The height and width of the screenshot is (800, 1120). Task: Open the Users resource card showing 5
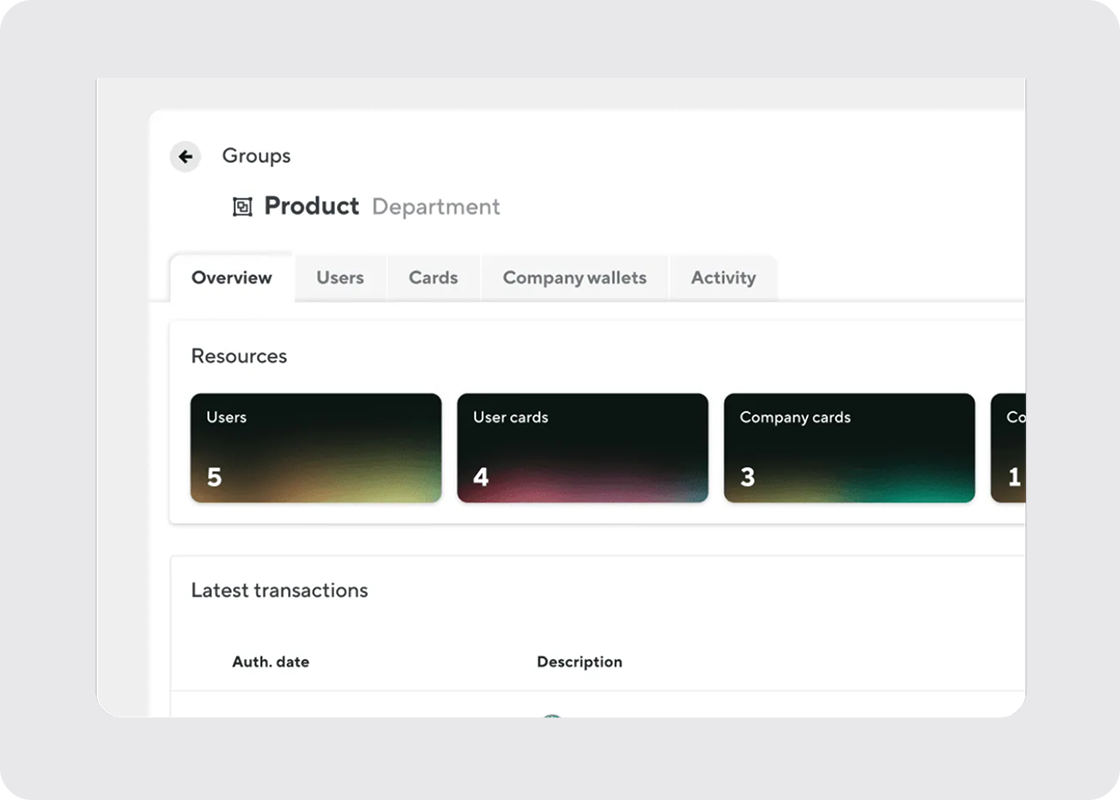coord(315,447)
